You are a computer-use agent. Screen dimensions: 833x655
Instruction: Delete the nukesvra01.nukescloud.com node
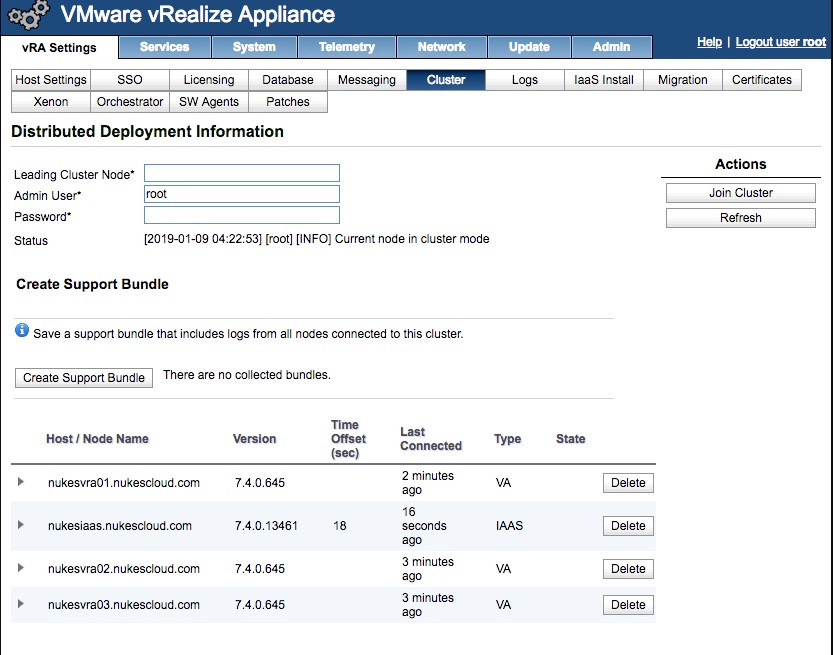click(x=628, y=483)
